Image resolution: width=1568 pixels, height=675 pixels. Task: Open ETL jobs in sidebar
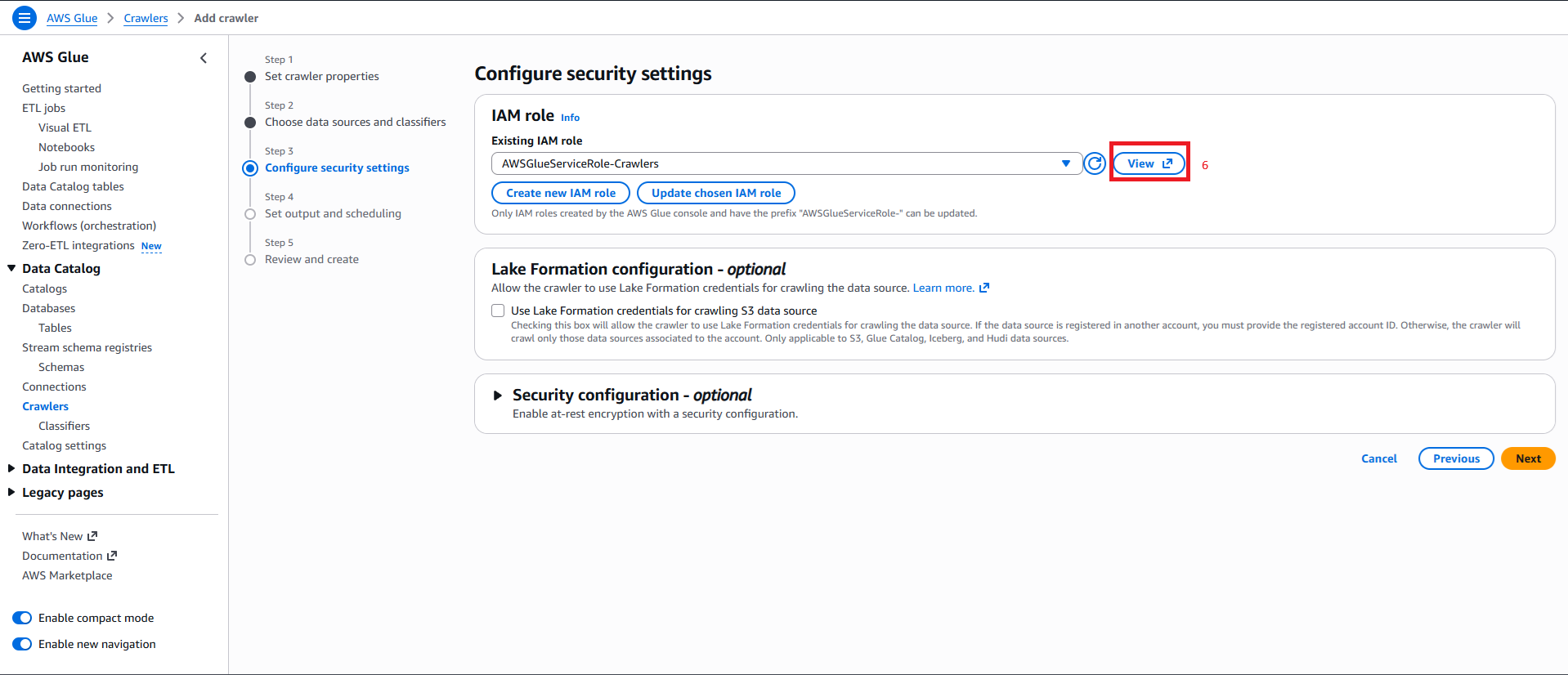pos(43,108)
